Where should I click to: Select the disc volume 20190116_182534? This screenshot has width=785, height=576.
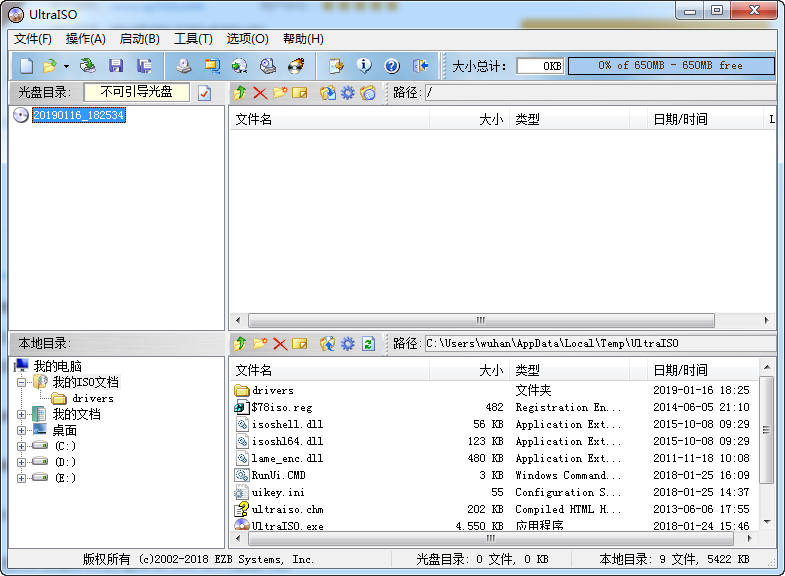79,115
